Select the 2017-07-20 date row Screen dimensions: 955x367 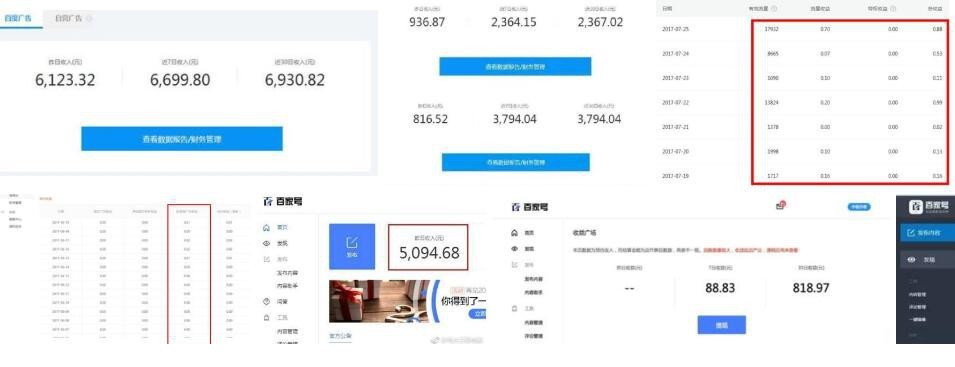(805, 152)
